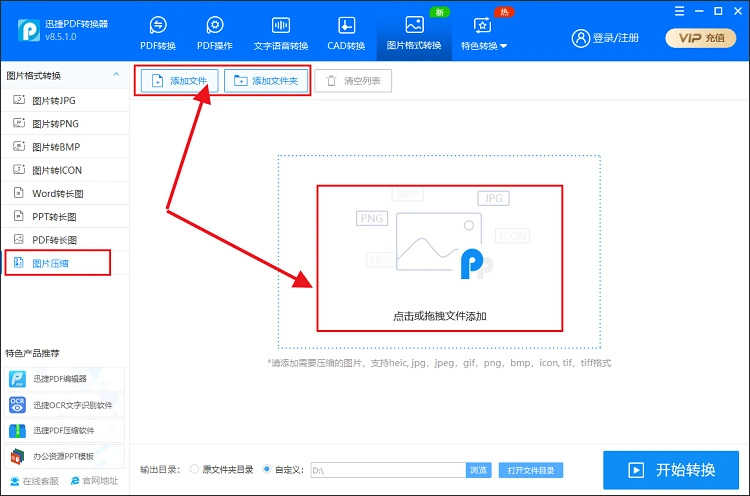The width and height of the screenshot is (750, 496).
Task: Click the VIP 充值 button
Action: [x=700, y=38]
